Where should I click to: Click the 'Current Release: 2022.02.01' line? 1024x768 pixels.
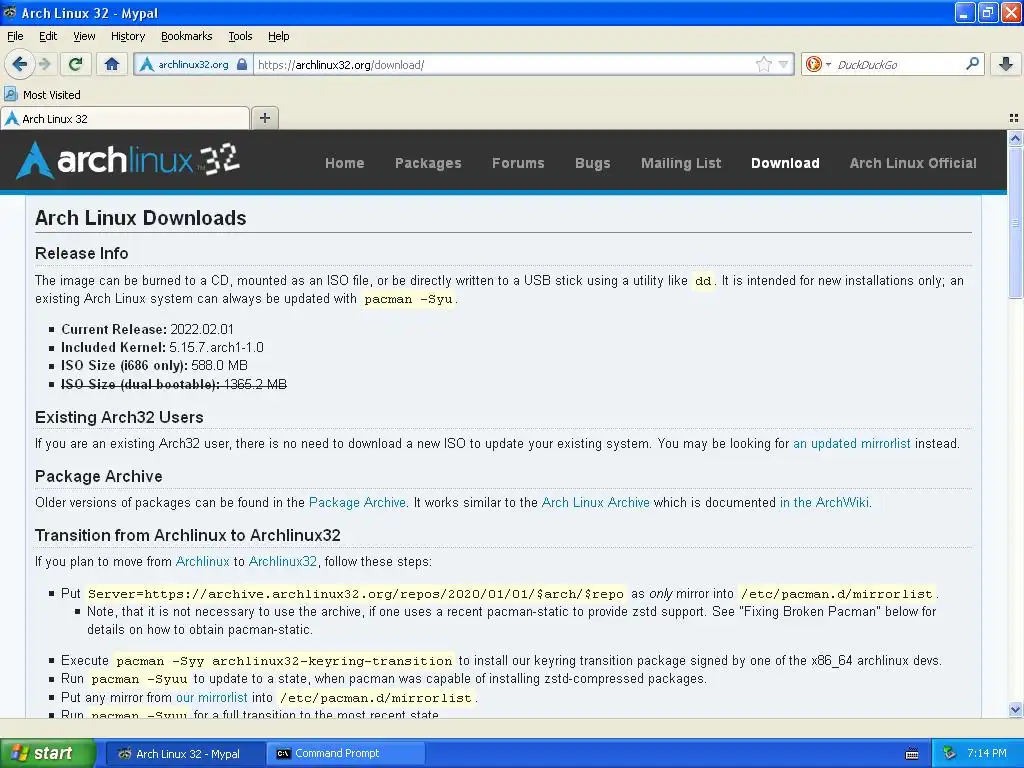147,329
